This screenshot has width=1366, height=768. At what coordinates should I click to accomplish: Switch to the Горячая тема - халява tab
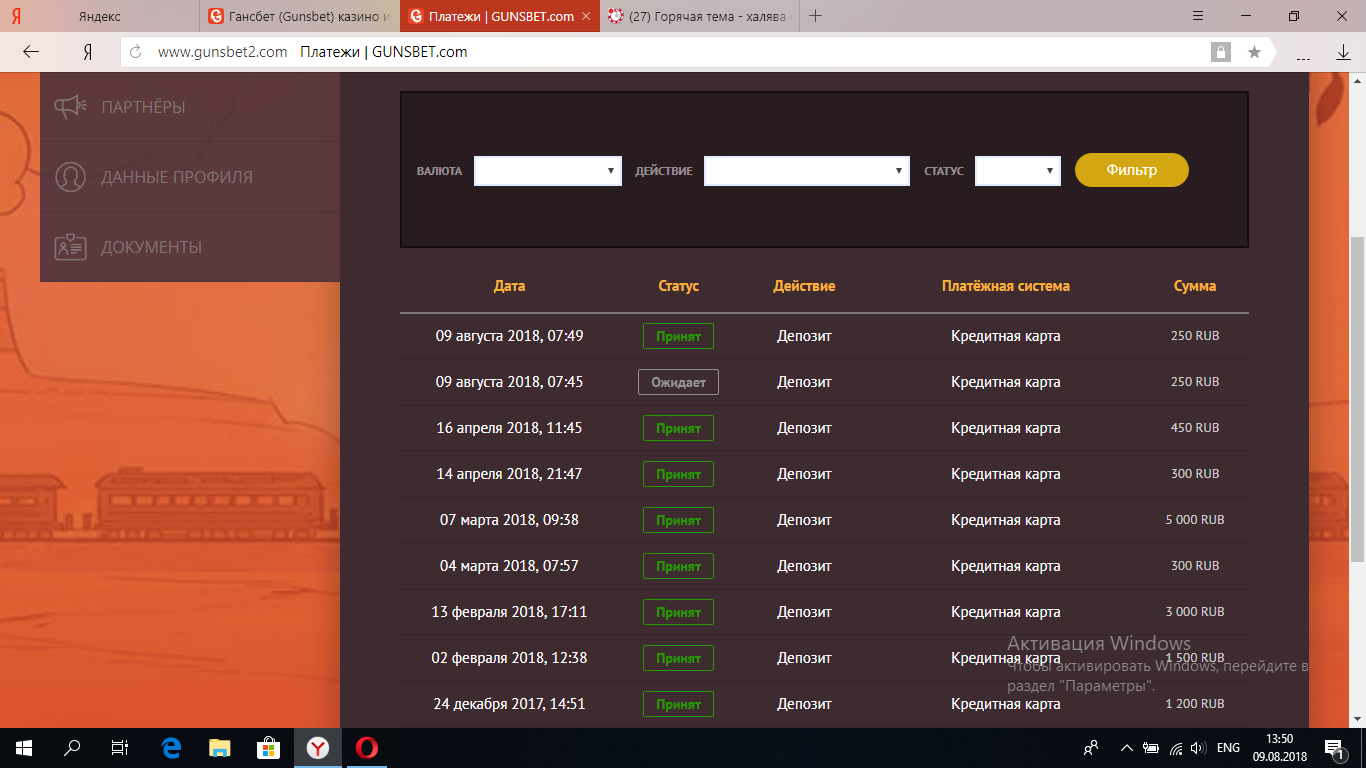point(701,16)
